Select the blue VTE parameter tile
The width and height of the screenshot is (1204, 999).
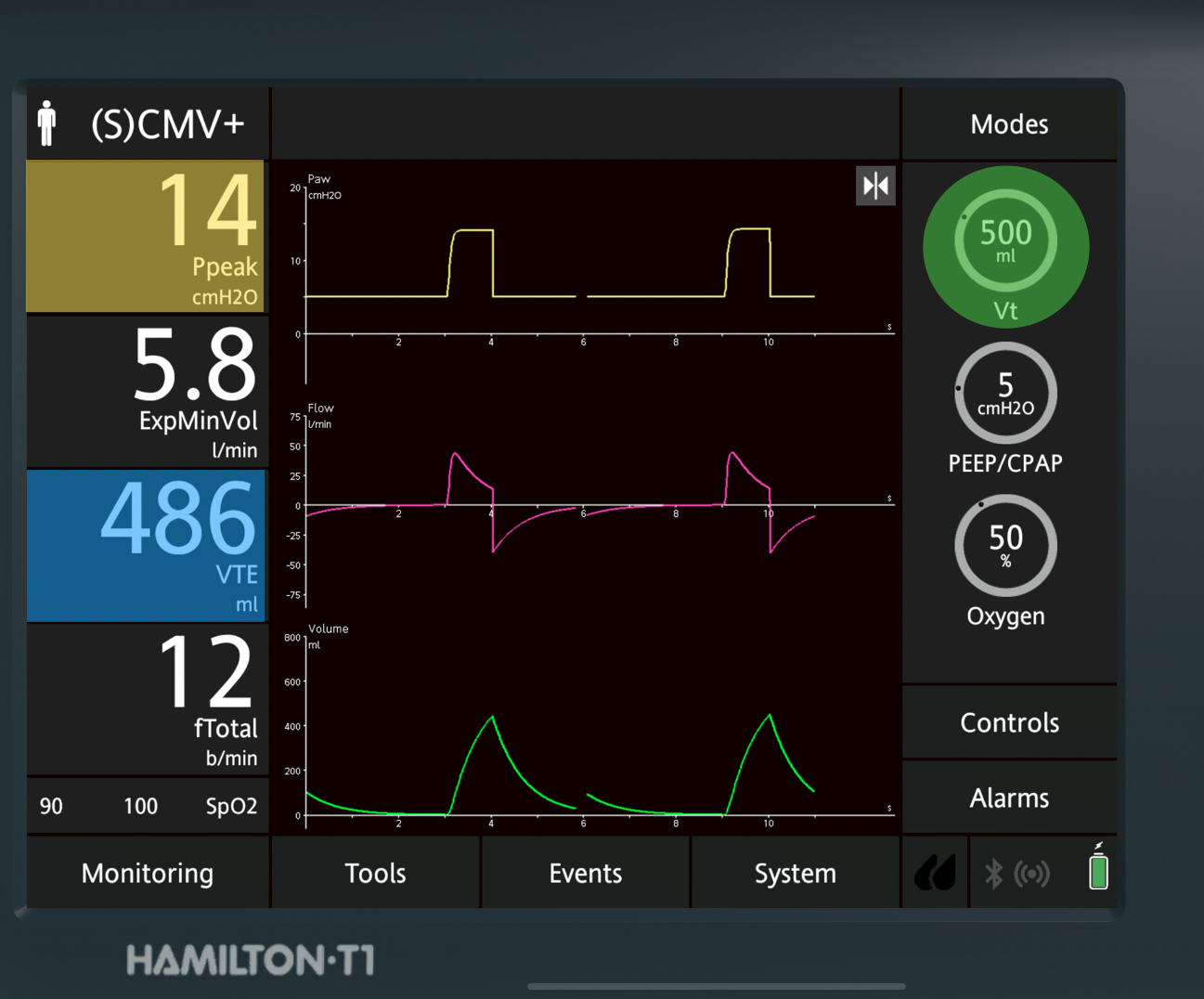[146, 544]
